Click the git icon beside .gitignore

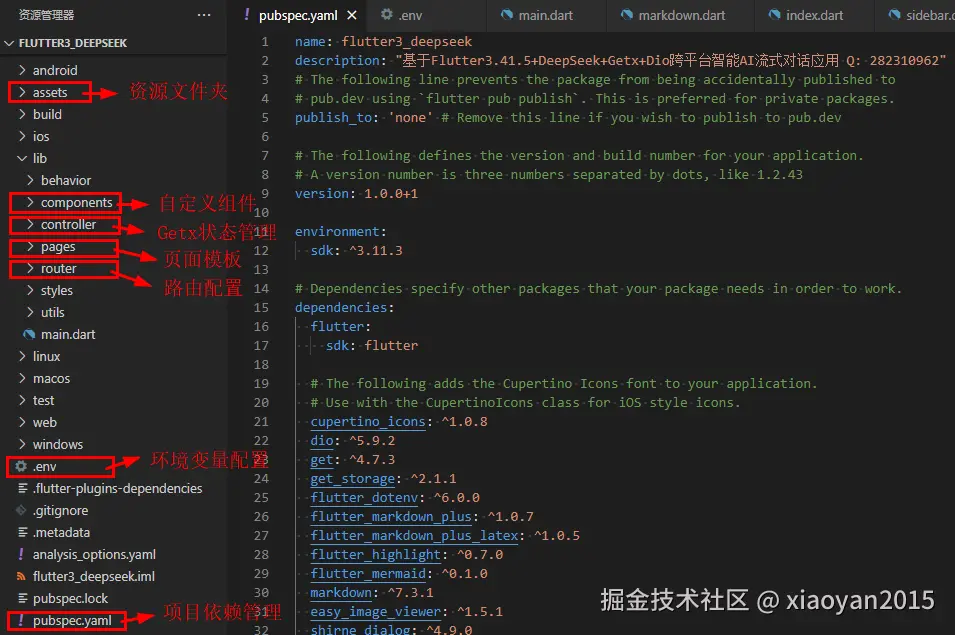22,510
